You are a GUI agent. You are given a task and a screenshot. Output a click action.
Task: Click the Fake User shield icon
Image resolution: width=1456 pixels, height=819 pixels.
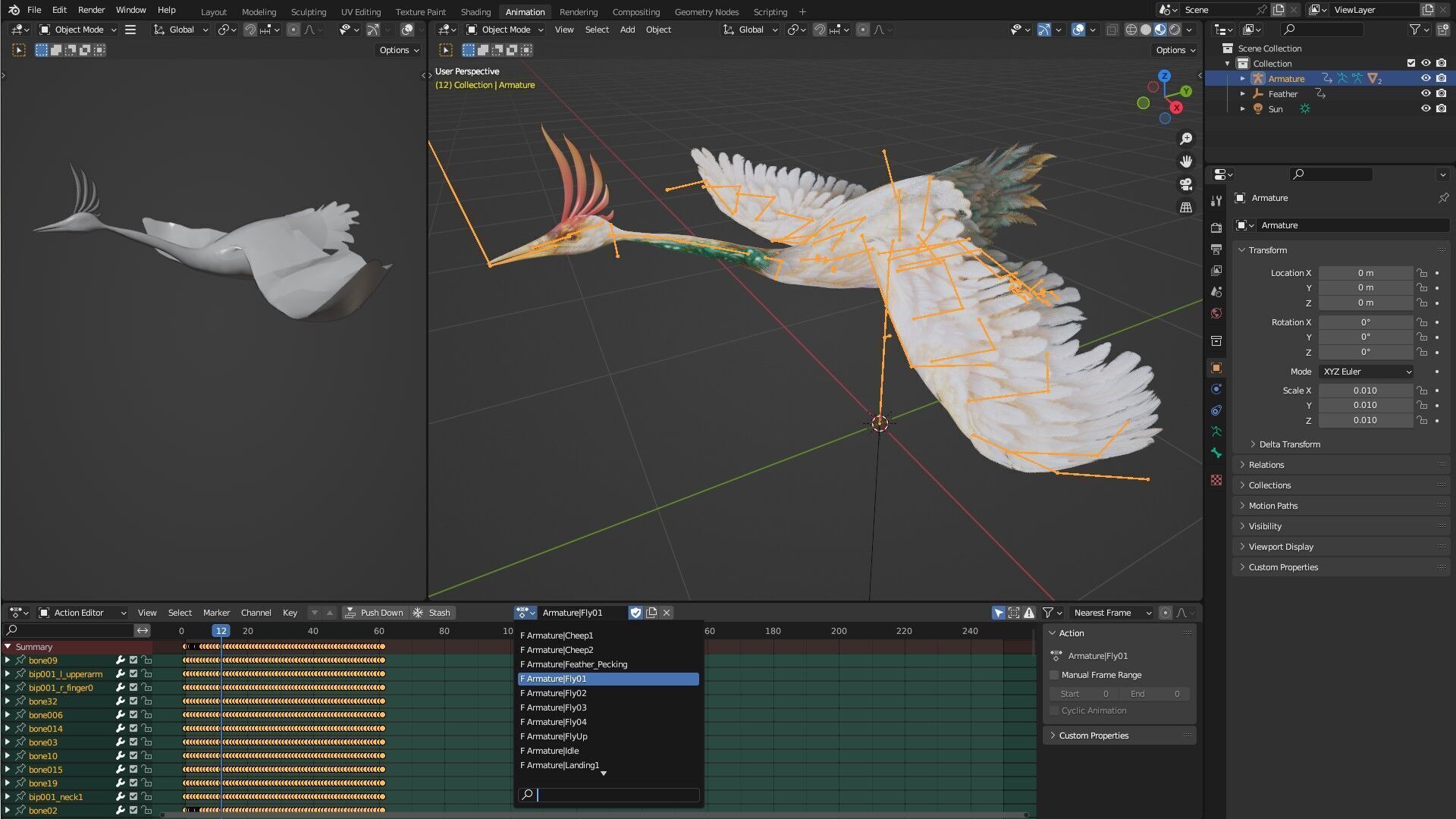(635, 613)
